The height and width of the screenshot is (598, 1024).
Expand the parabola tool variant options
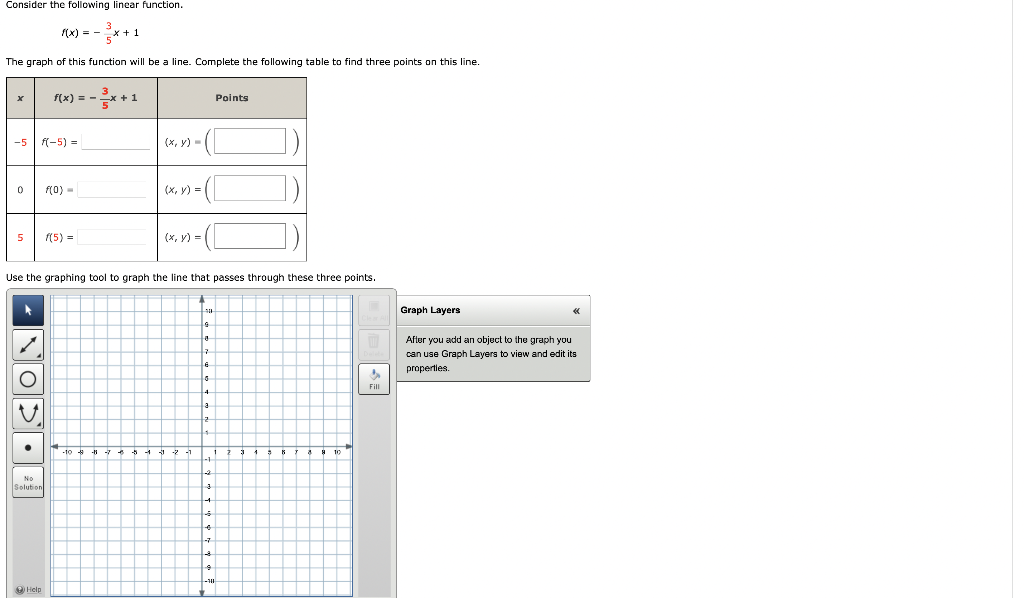click(x=38, y=423)
